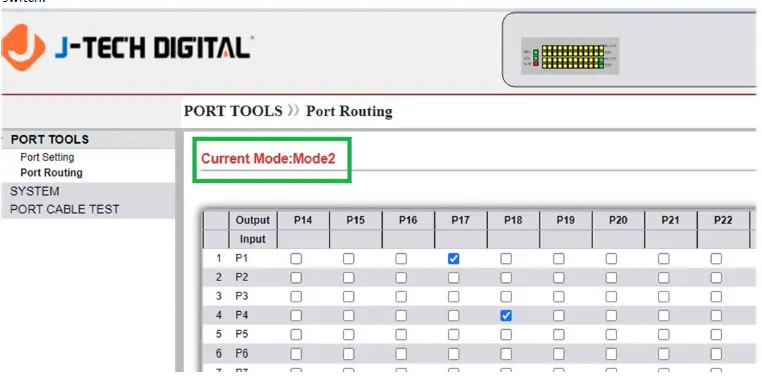Check P5 to P17 routing checkbox

pyautogui.click(x=453, y=334)
